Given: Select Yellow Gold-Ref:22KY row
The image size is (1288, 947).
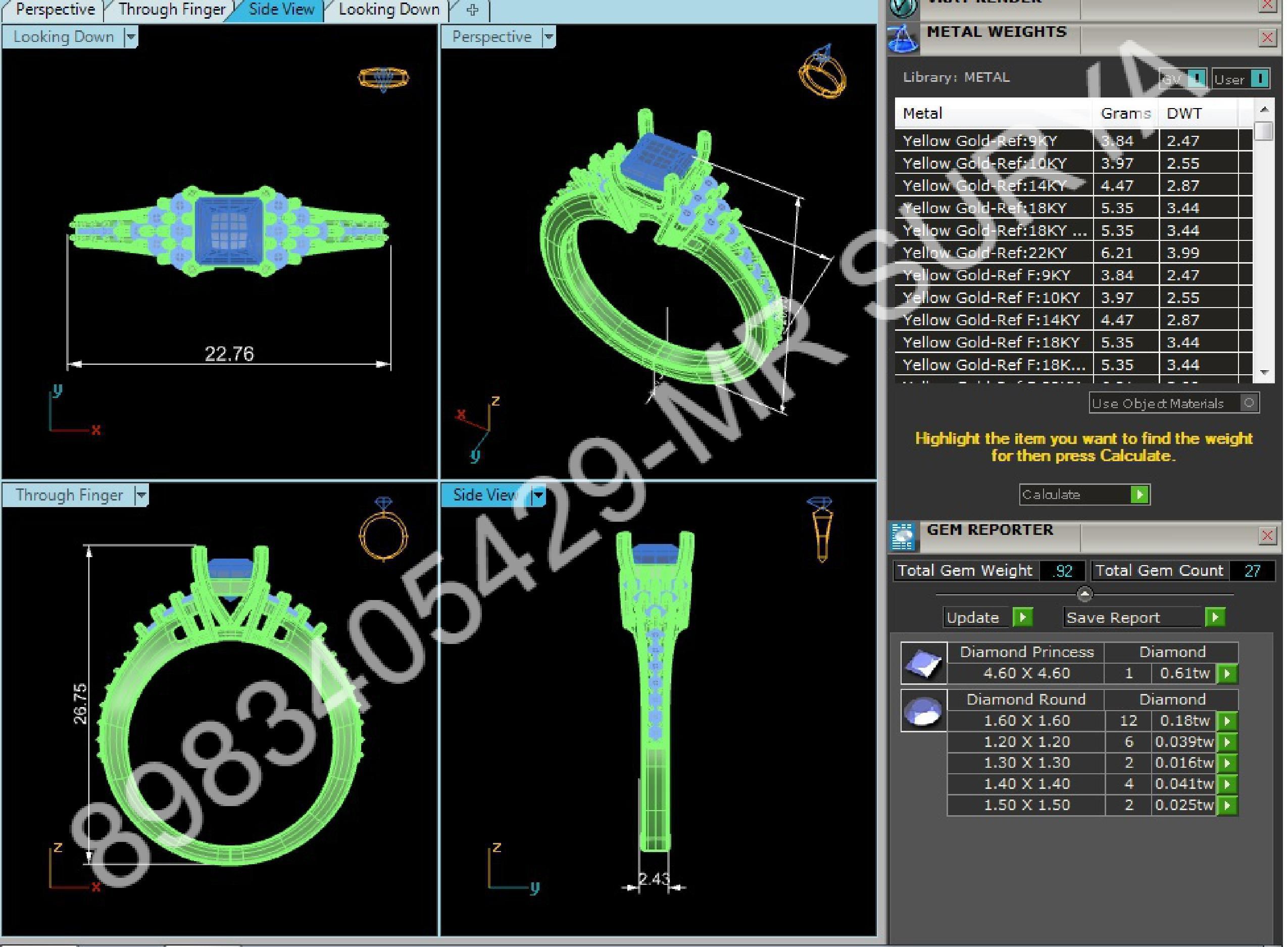Looking at the screenshot, I should (x=1073, y=253).
